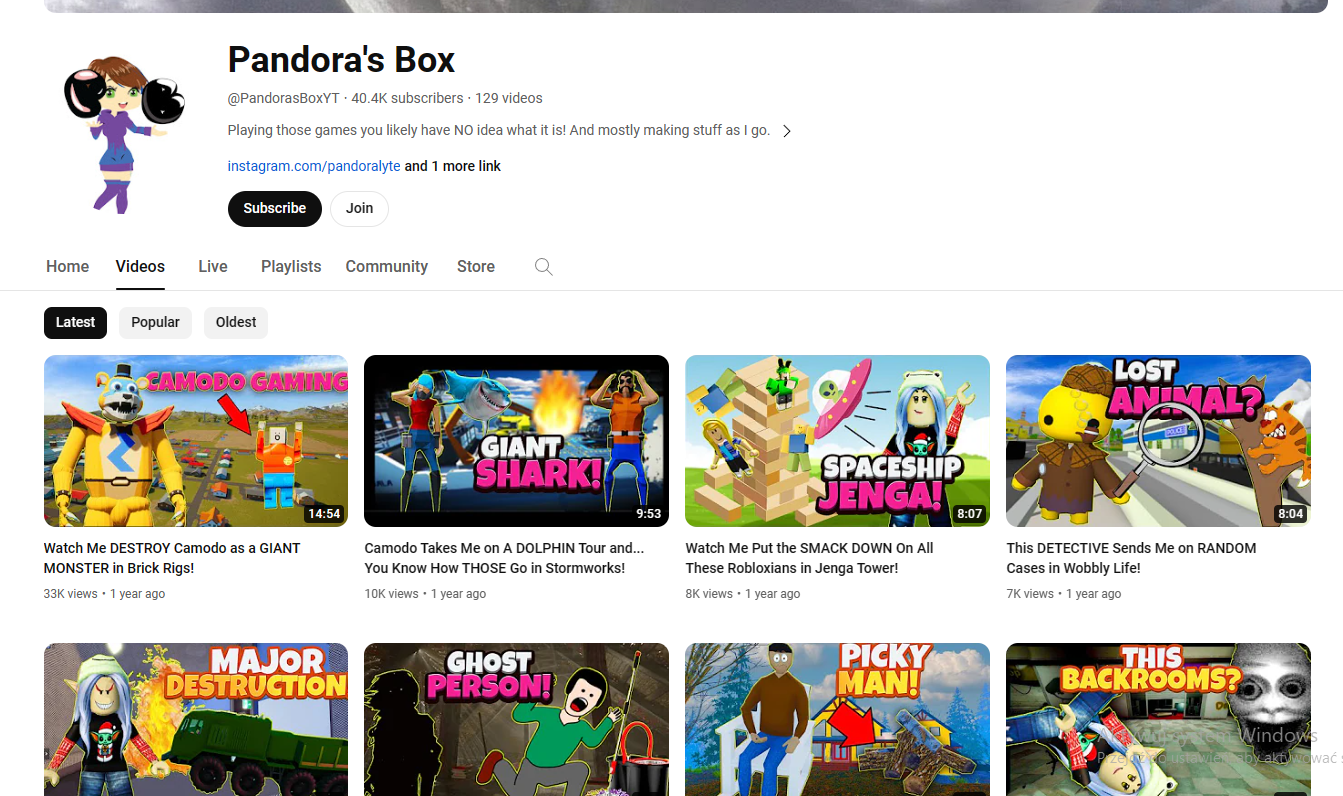Screen dimensions: 1343x796
Task: Open the Spaceship Jenga thumbnail
Action: point(837,441)
